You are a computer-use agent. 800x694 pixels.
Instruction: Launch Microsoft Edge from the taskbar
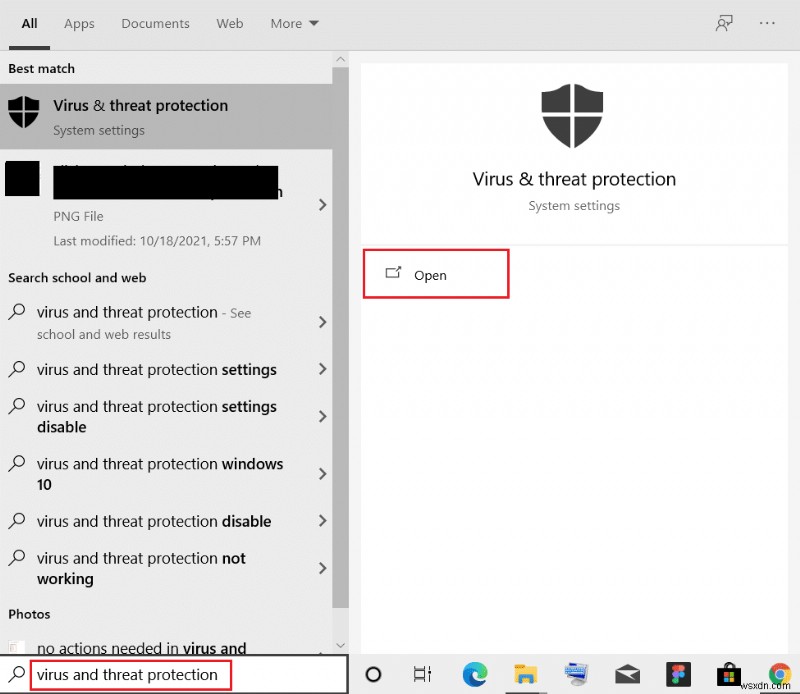pos(473,674)
